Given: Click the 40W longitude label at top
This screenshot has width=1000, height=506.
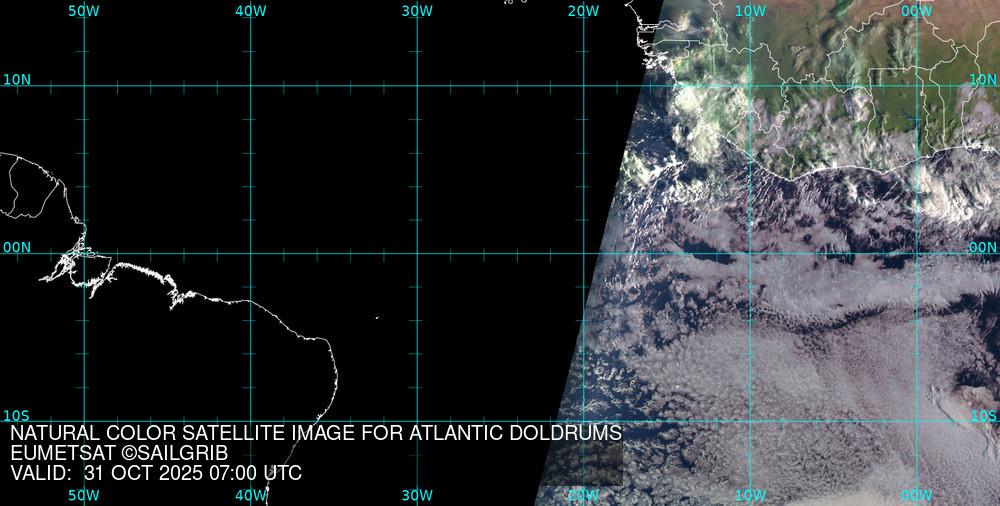Looking at the screenshot, I should [x=250, y=10].
